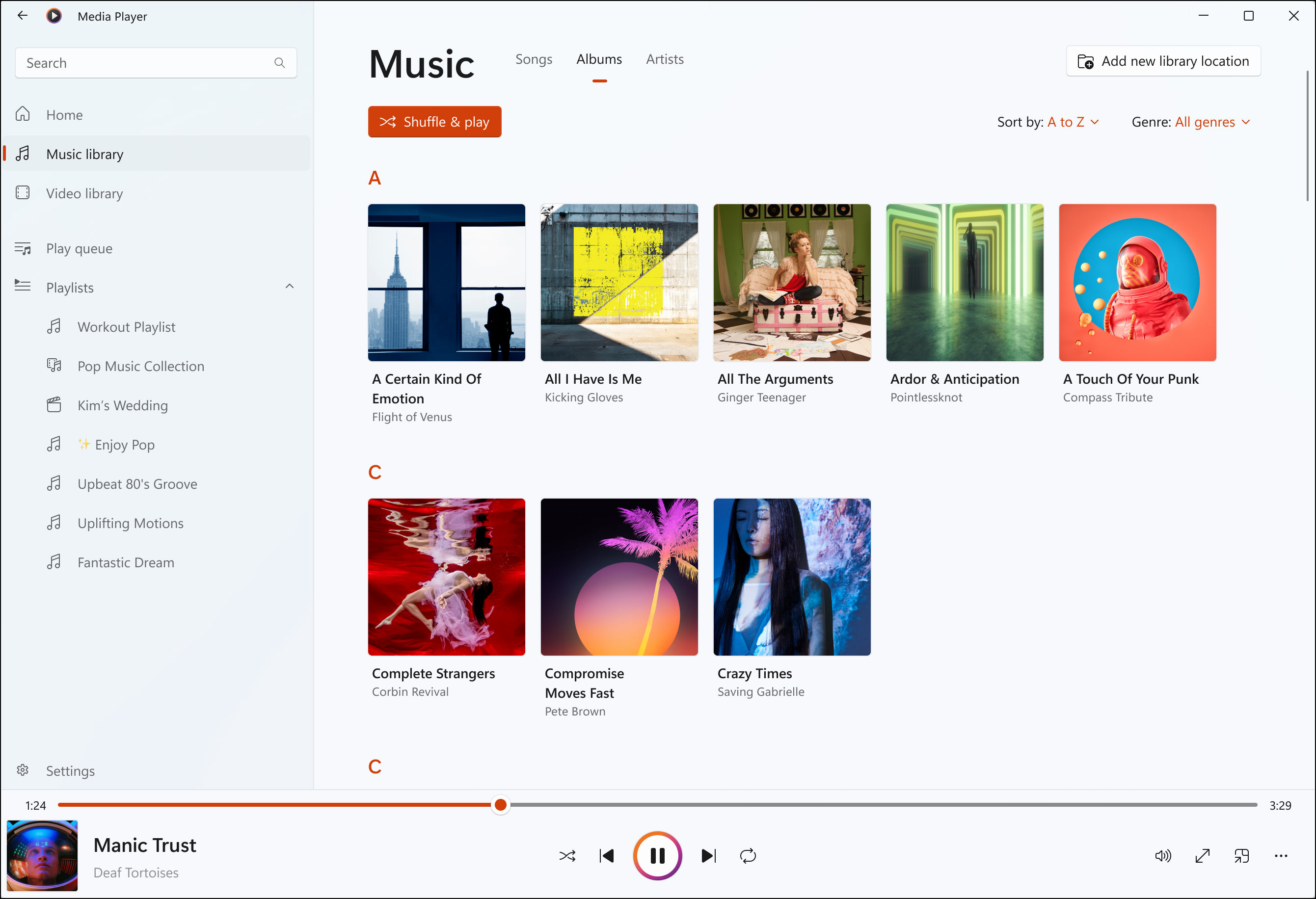The width and height of the screenshot is (1316, 899).
Task: Pause the current song
Action: pos(657,856)
